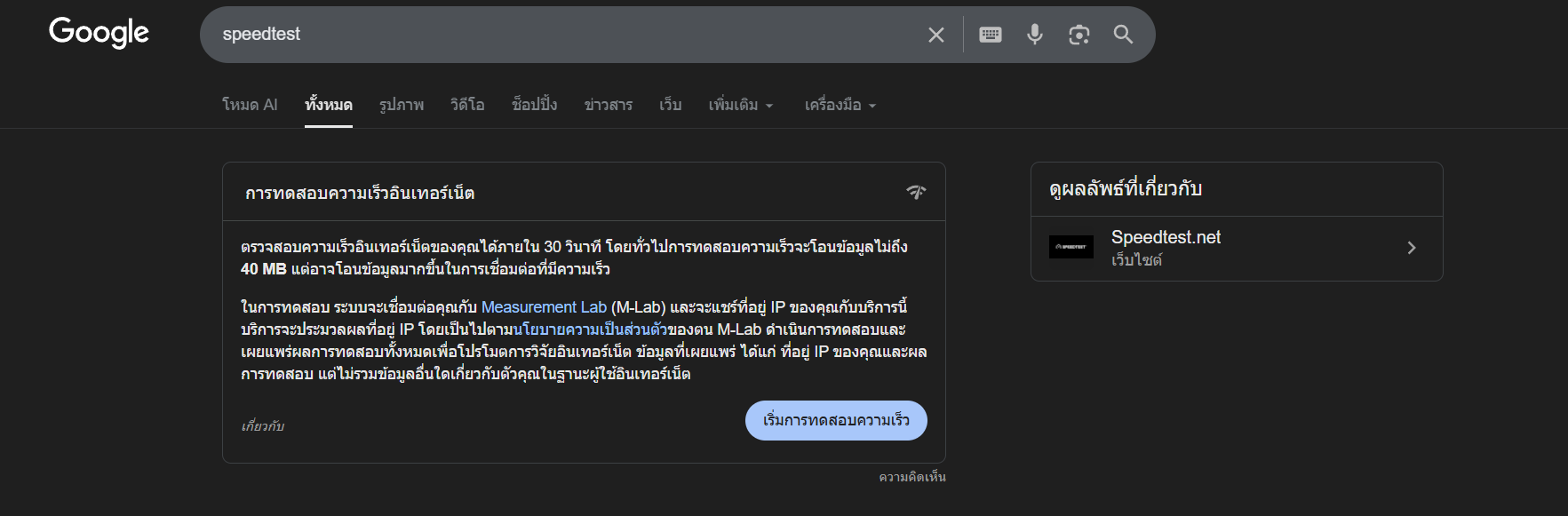Switch to the รูปภาพ images tab
Viewport: 1568px width, 516px height.
point(402,105)
